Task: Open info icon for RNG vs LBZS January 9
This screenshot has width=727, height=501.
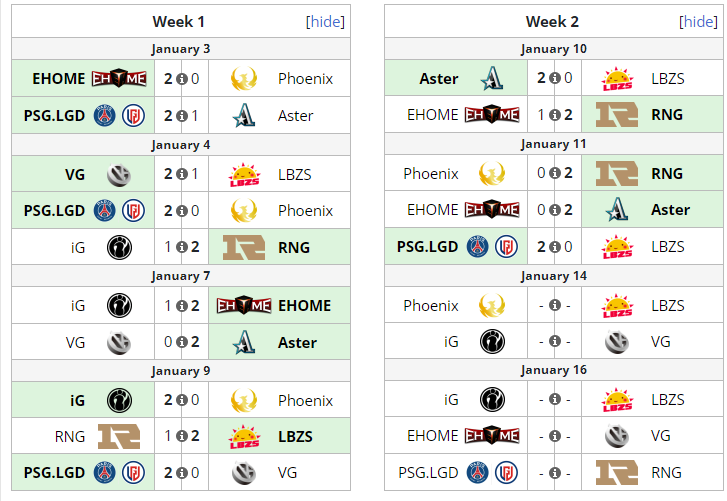Action: 182,436
